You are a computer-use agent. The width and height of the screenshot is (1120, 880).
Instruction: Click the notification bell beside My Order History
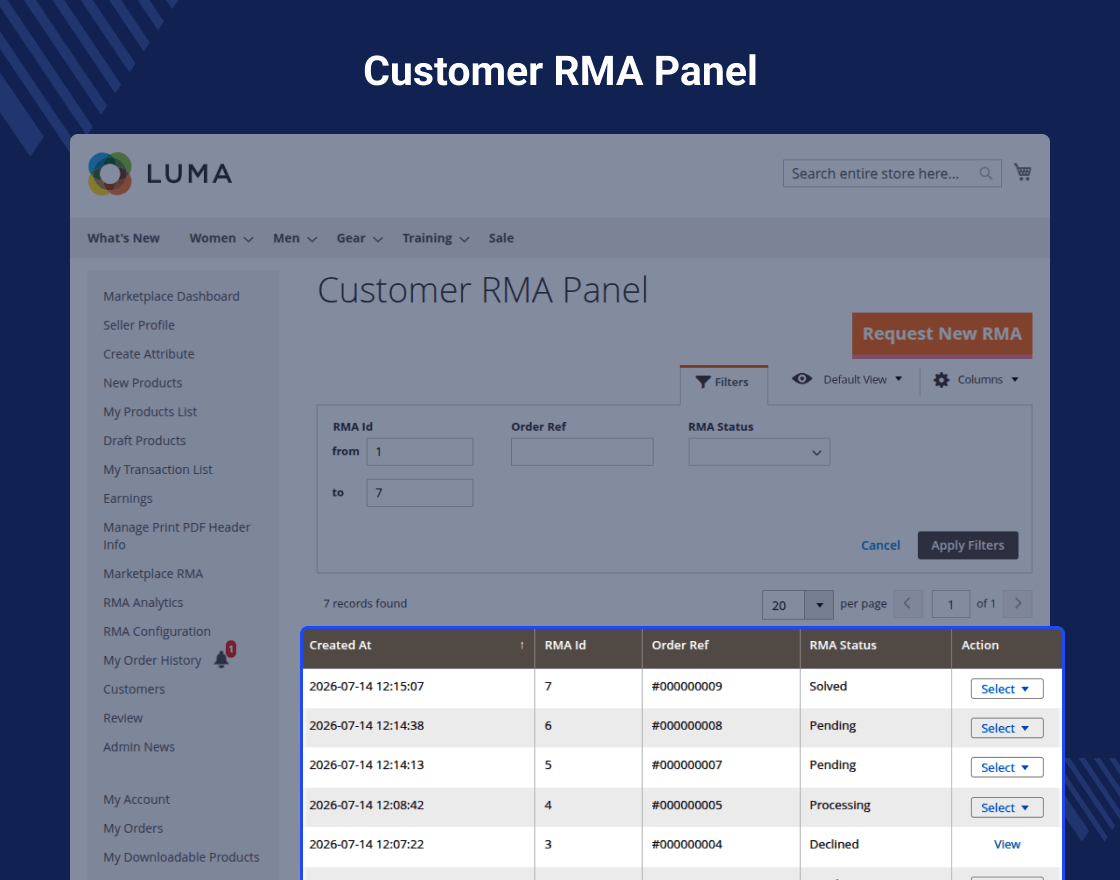point(222,659)
